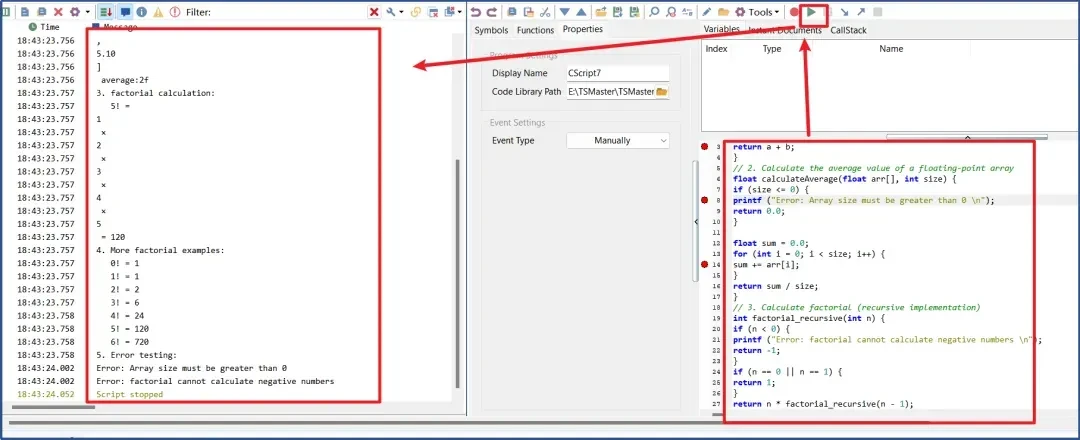Collapse the side panel with left chevron

coord(696,222)
